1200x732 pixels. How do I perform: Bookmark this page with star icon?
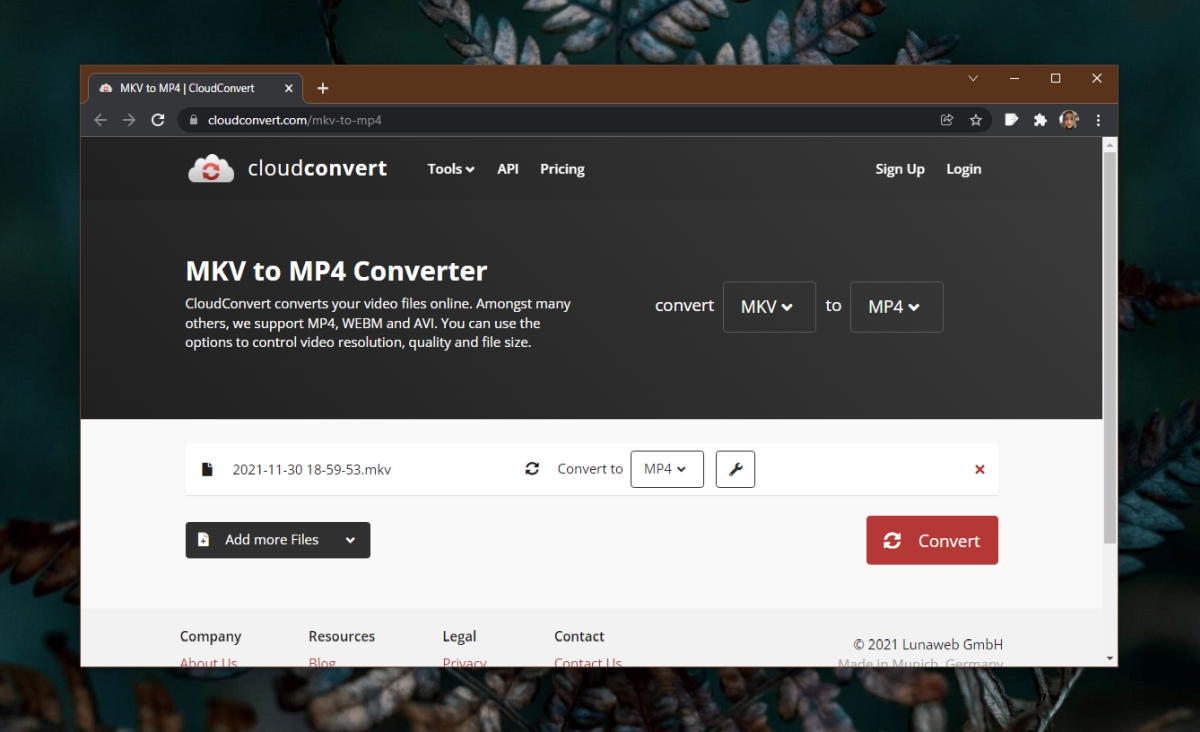(976, 120)
